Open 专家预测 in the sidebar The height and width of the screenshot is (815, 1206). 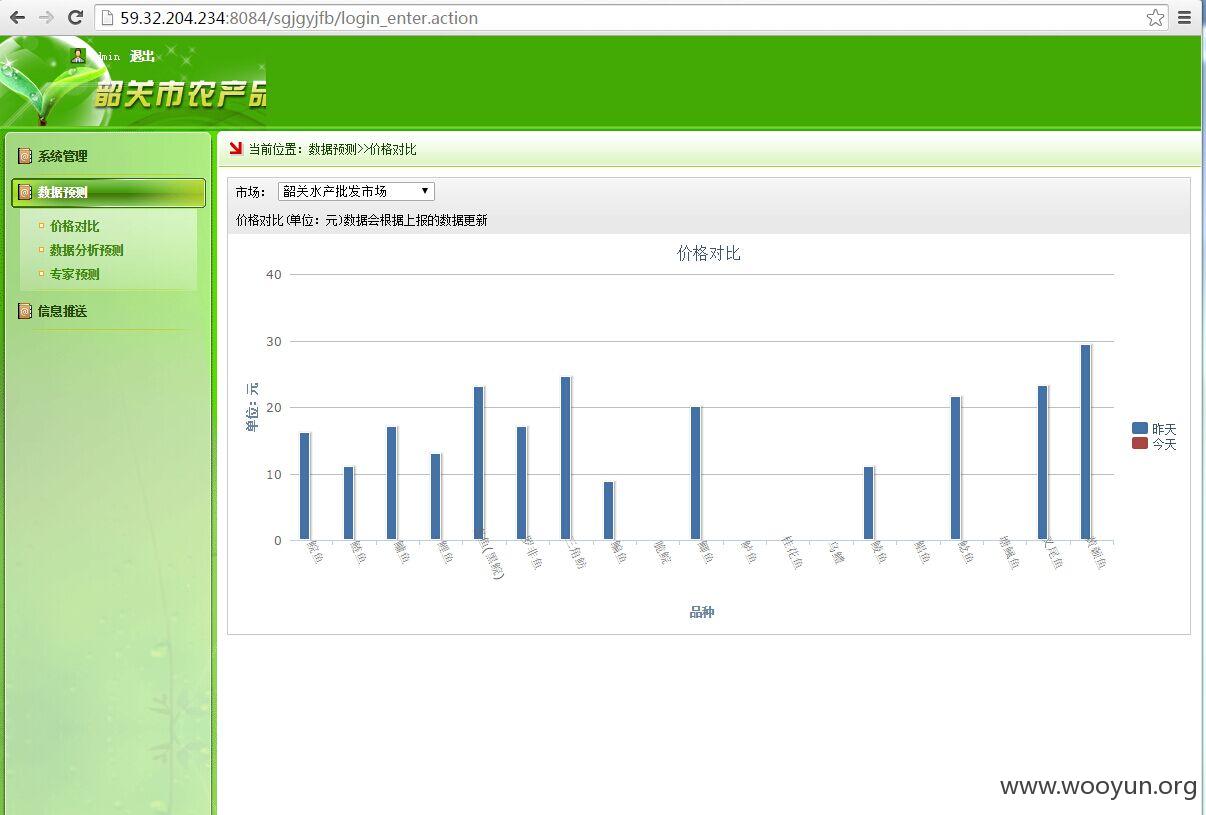[75, 274]
